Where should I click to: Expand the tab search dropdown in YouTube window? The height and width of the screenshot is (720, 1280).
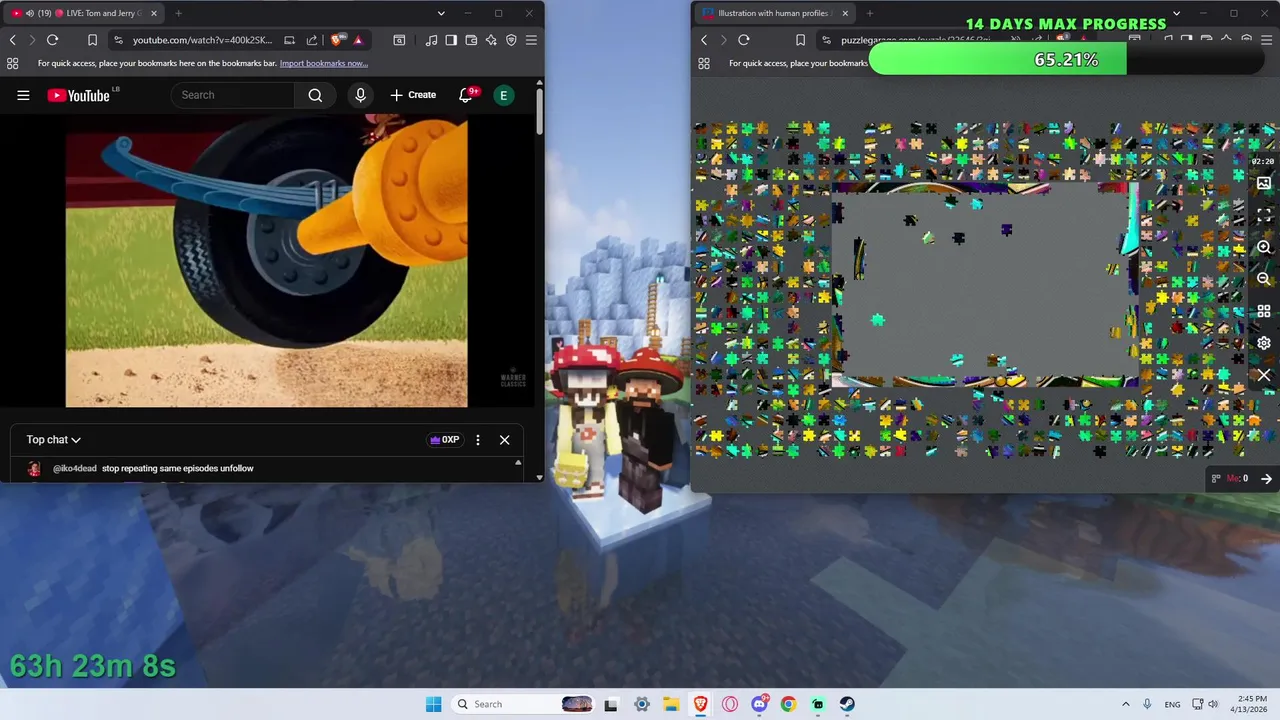[x=441, y=13]
